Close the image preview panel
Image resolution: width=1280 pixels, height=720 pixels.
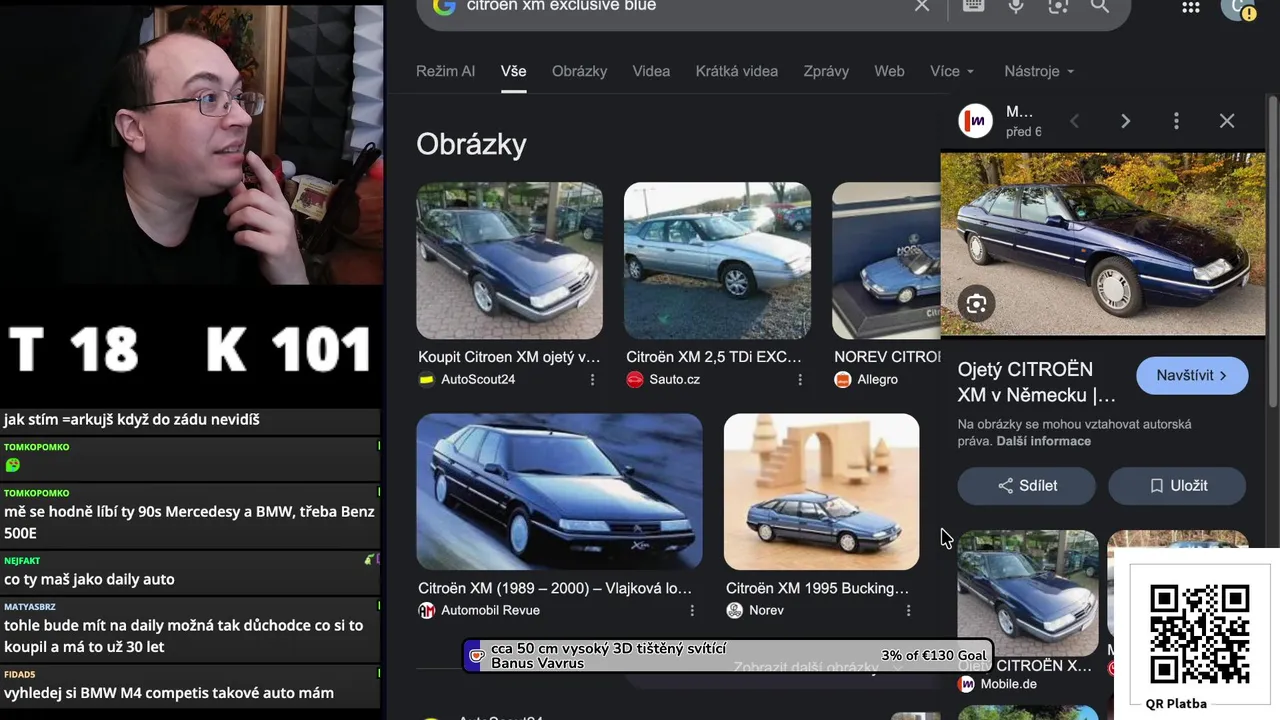pyautogui.click(x=1227, y=121)
